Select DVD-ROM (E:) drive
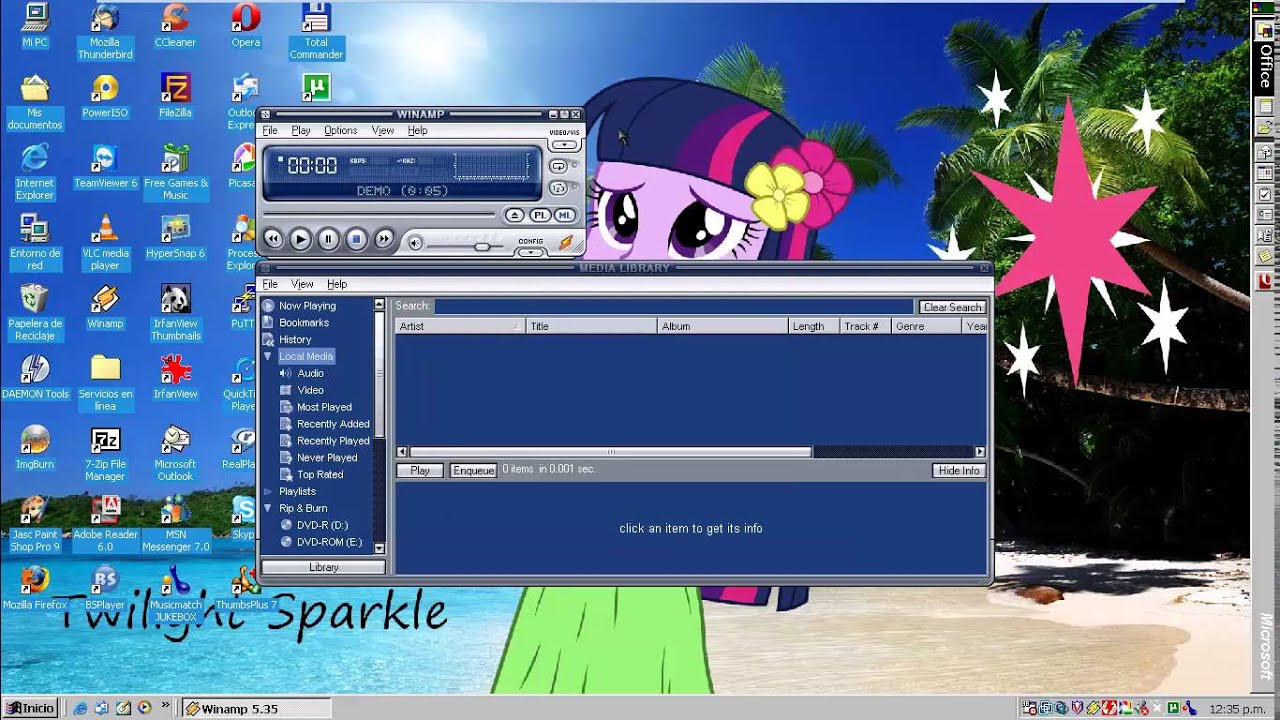 (329, 542)
